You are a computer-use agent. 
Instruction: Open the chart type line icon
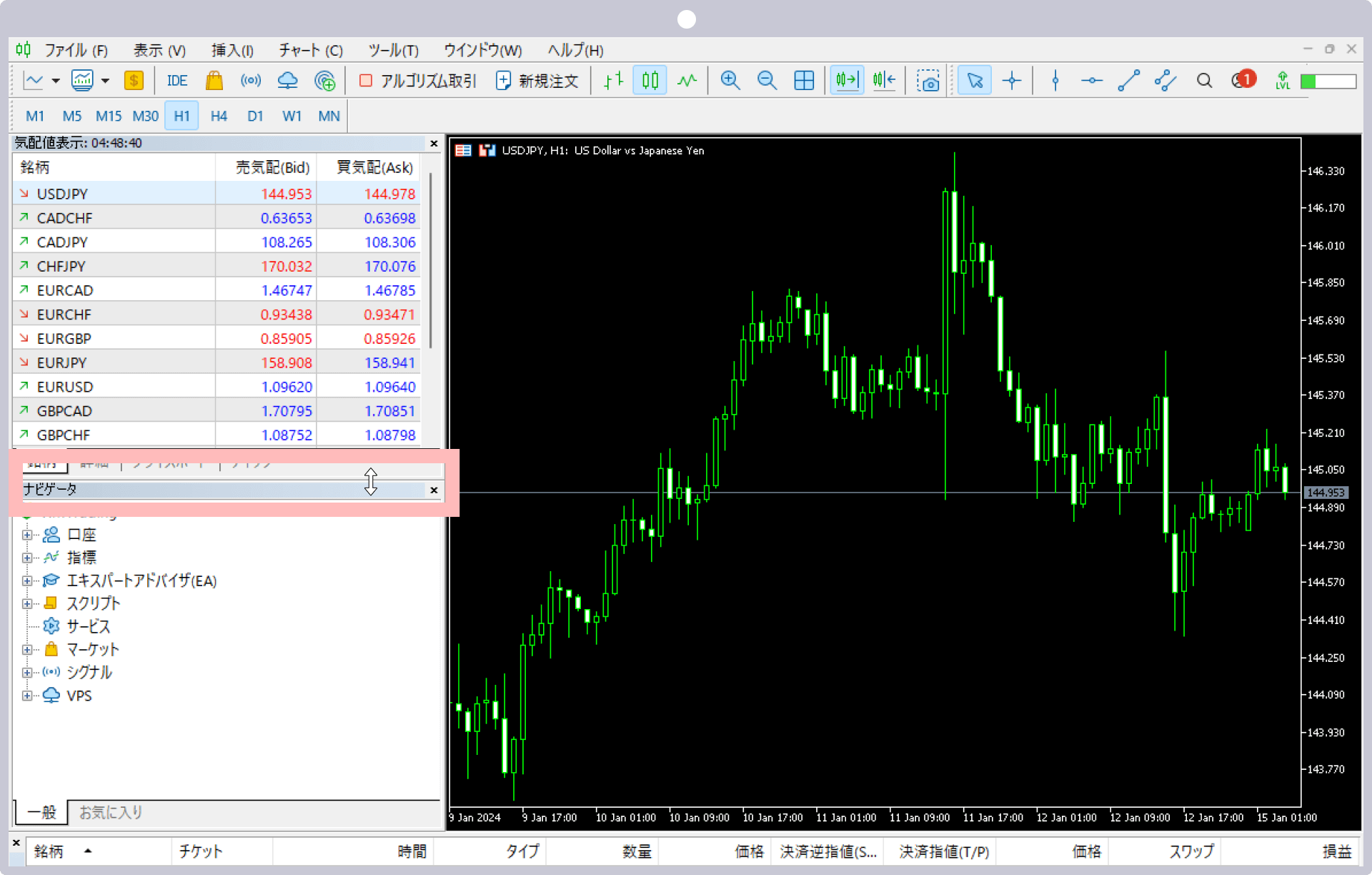coord(34,81)
